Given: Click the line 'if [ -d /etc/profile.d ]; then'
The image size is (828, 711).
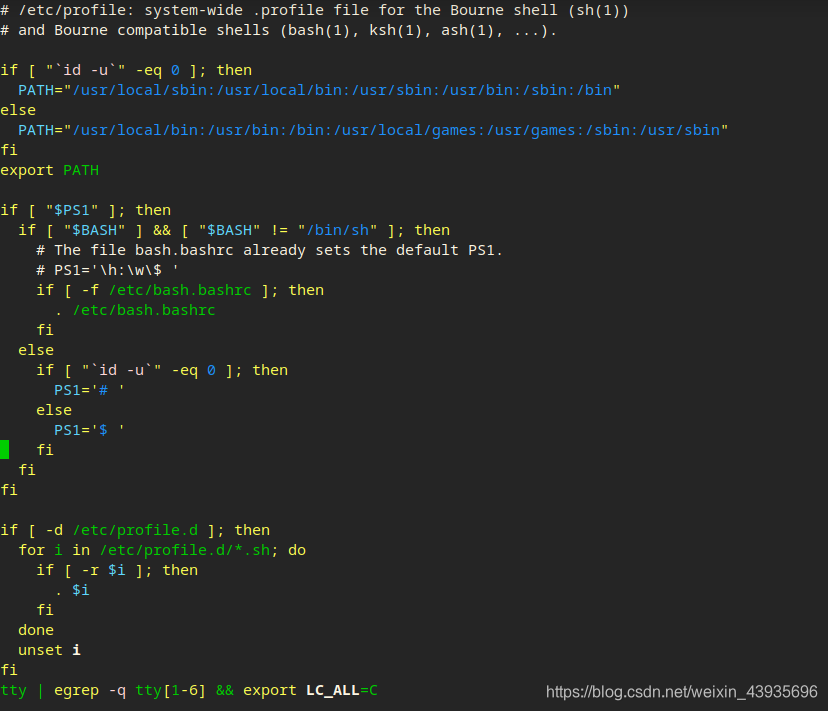Looking at the screenshot, I should 135,530.
